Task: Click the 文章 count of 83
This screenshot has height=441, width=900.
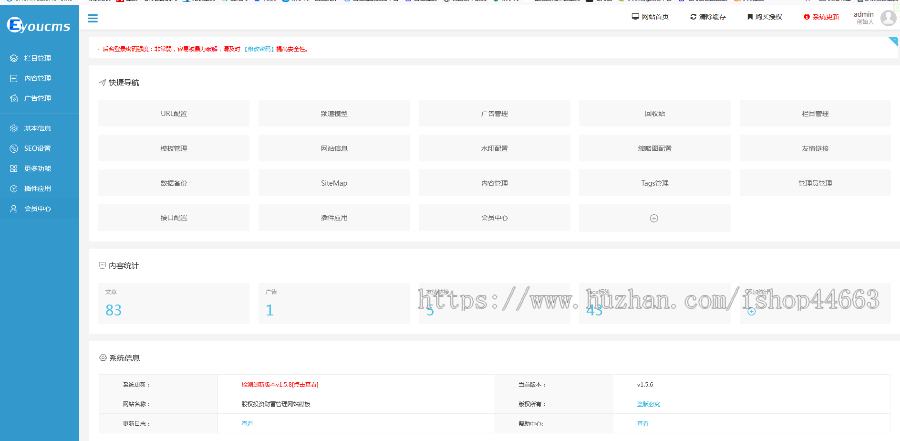Action: 114,310
